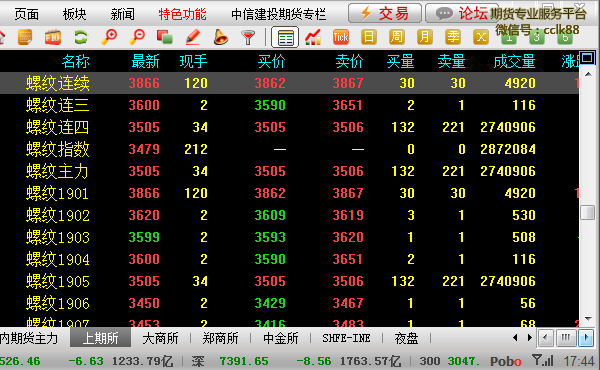Select weekly period 周 button
The height and width of the screenshot is (370, 600).
tap(397, 37)
